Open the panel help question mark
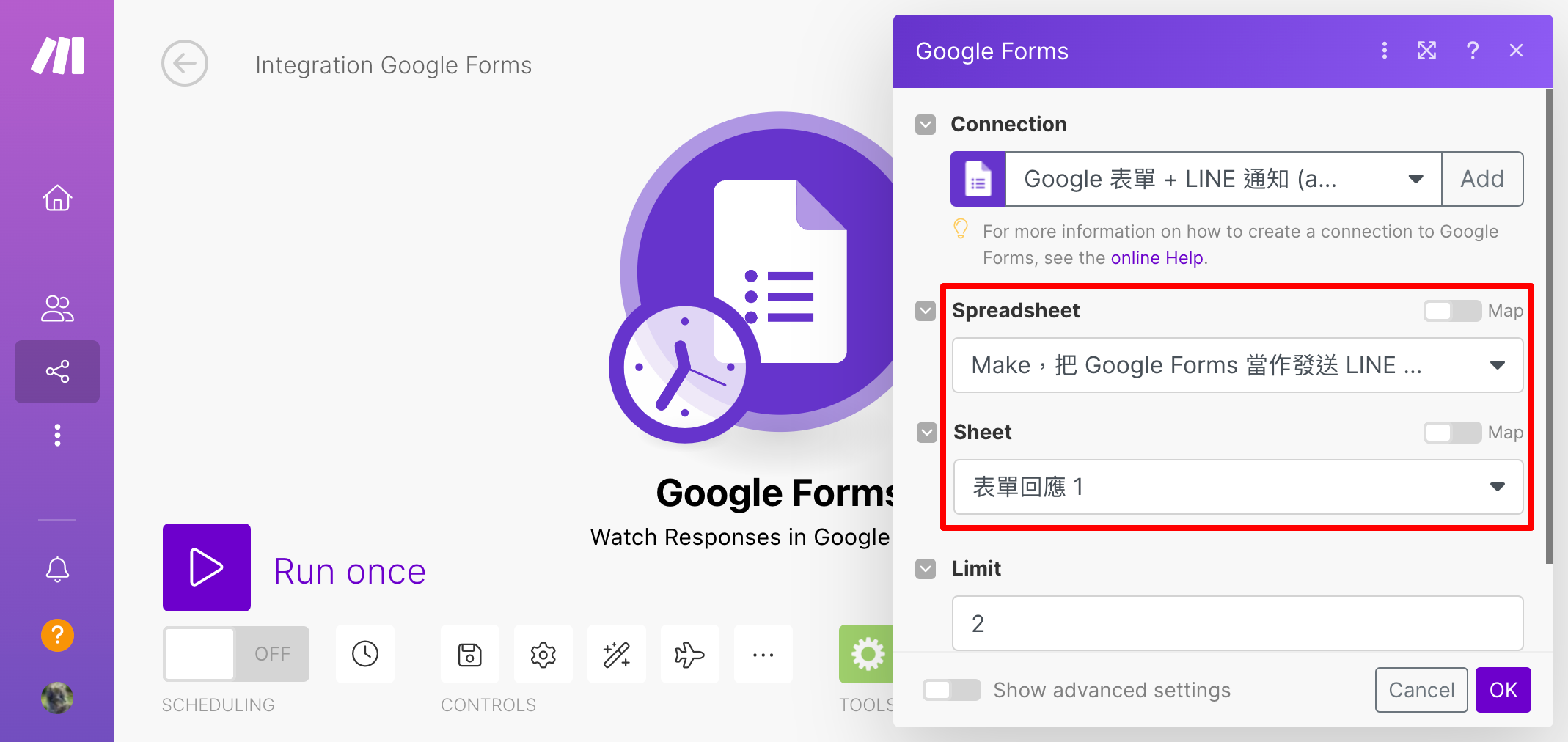 click(x=1472, y=51)
